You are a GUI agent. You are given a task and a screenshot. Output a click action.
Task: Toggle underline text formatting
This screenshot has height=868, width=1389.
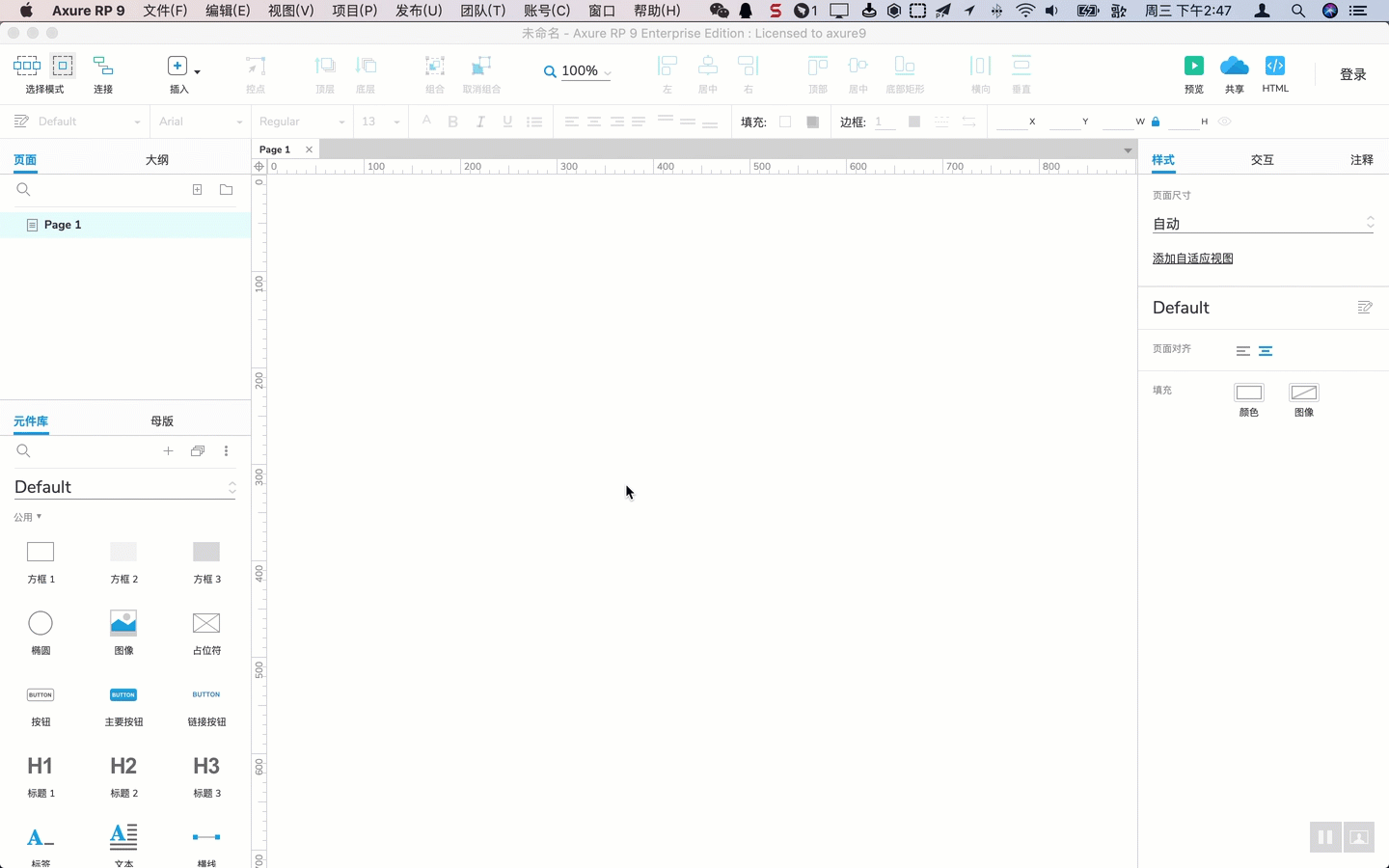pos(507,122)
